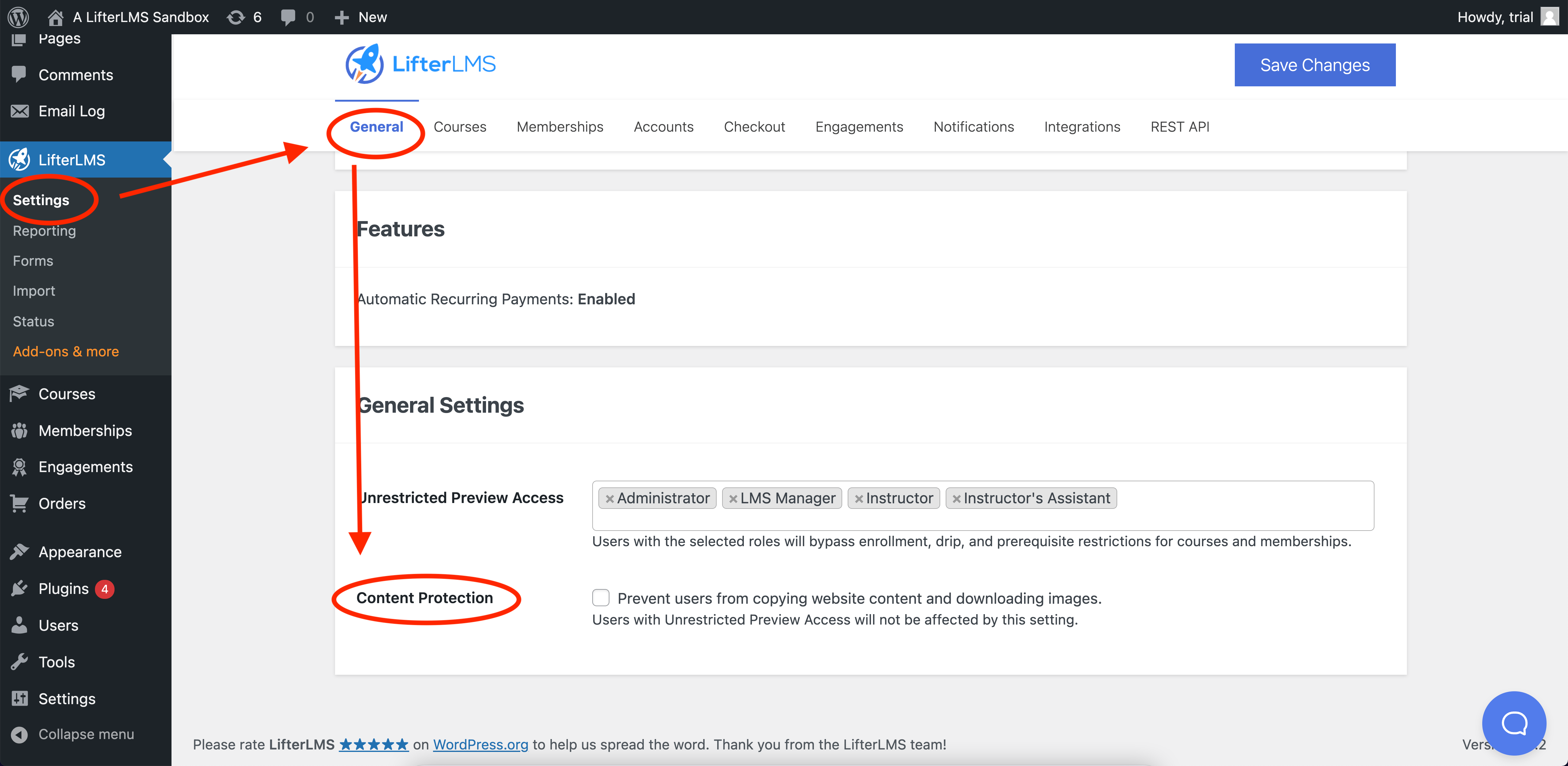Viewport: 1568px width, 766px height.
Task: Follow the WordPress.org link
Action: coord(480,744)
